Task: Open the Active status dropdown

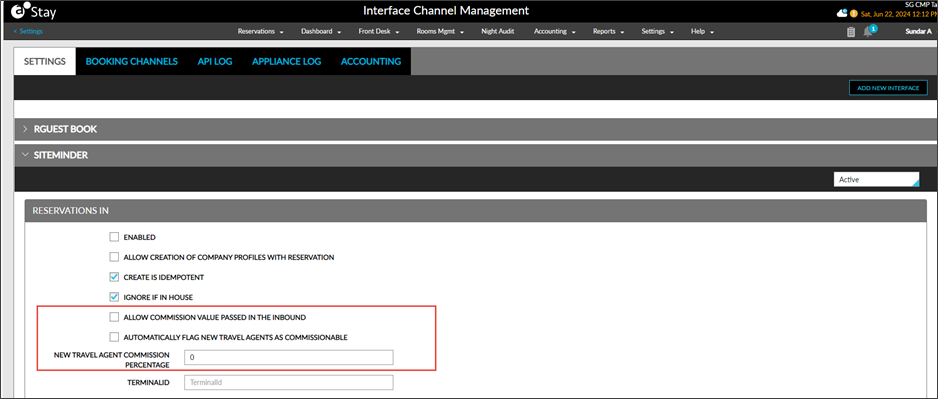Action: point(876,179)
